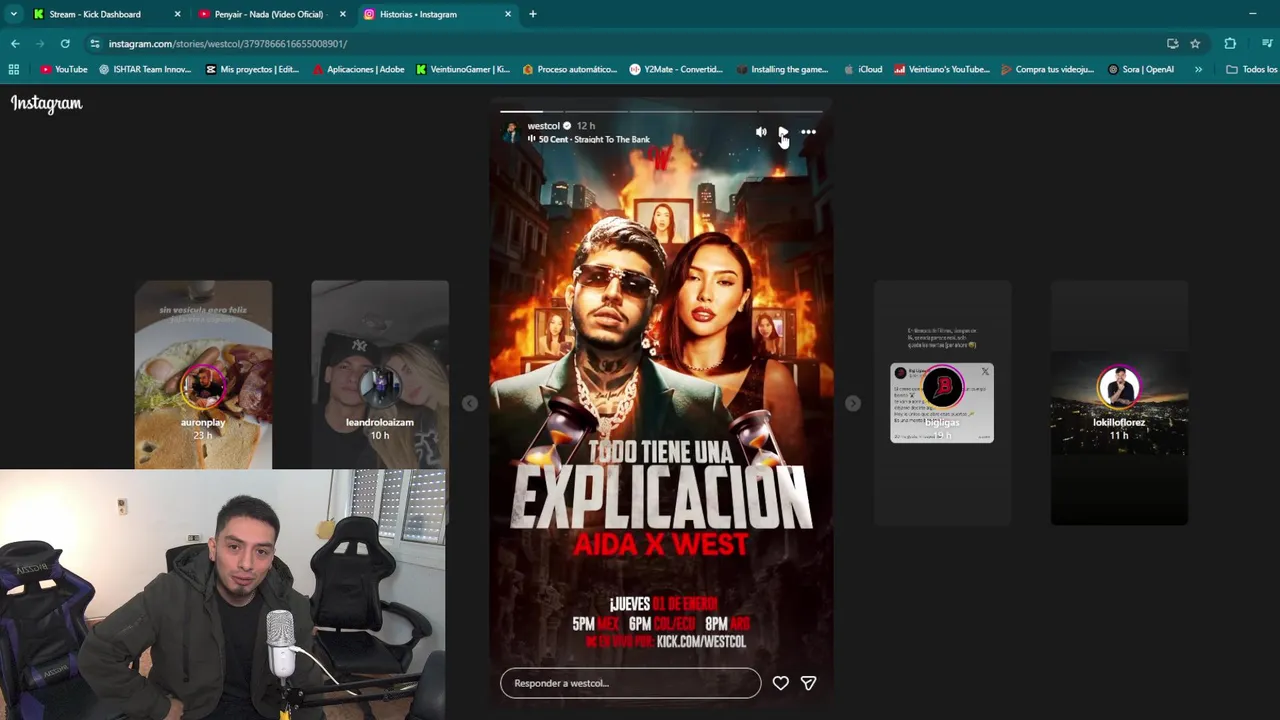Image resolution: width=1280 pixels, height=720 pixels.
Task: Open the YouTube bookmark
Action: pos(64,70)
